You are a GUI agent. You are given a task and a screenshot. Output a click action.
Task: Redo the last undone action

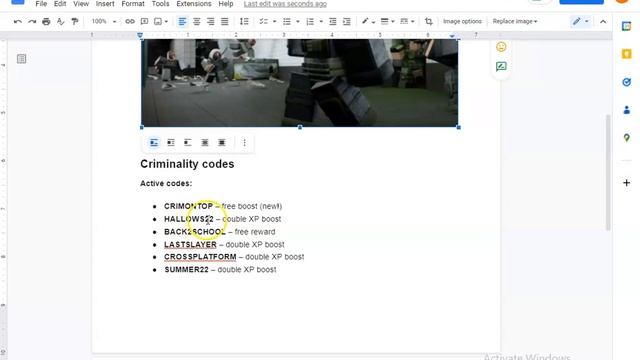coord(32,21)
